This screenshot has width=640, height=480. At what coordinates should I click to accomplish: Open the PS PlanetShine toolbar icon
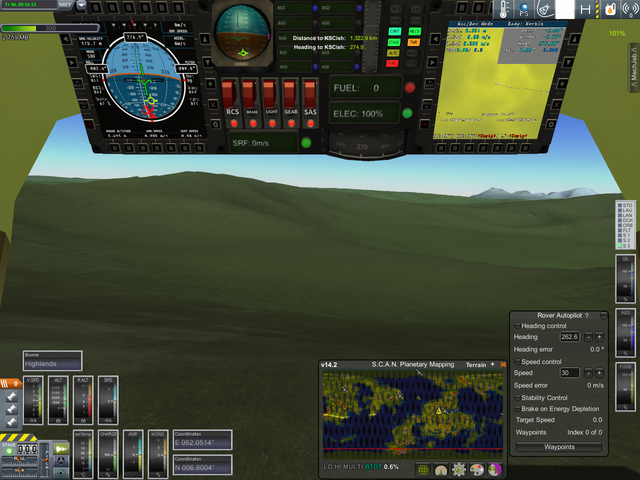point(524,9)
